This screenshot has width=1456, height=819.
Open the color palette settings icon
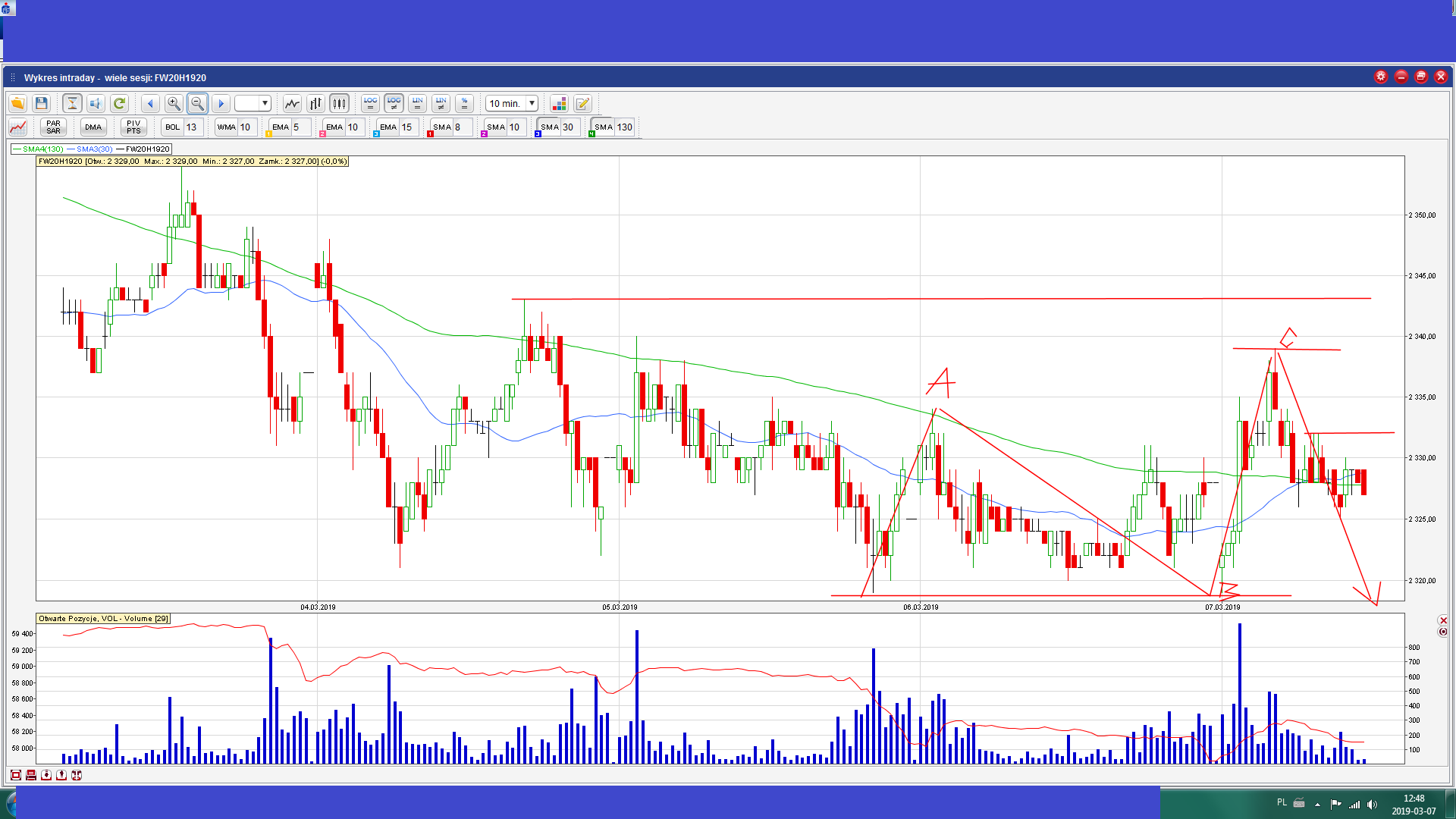559,103
